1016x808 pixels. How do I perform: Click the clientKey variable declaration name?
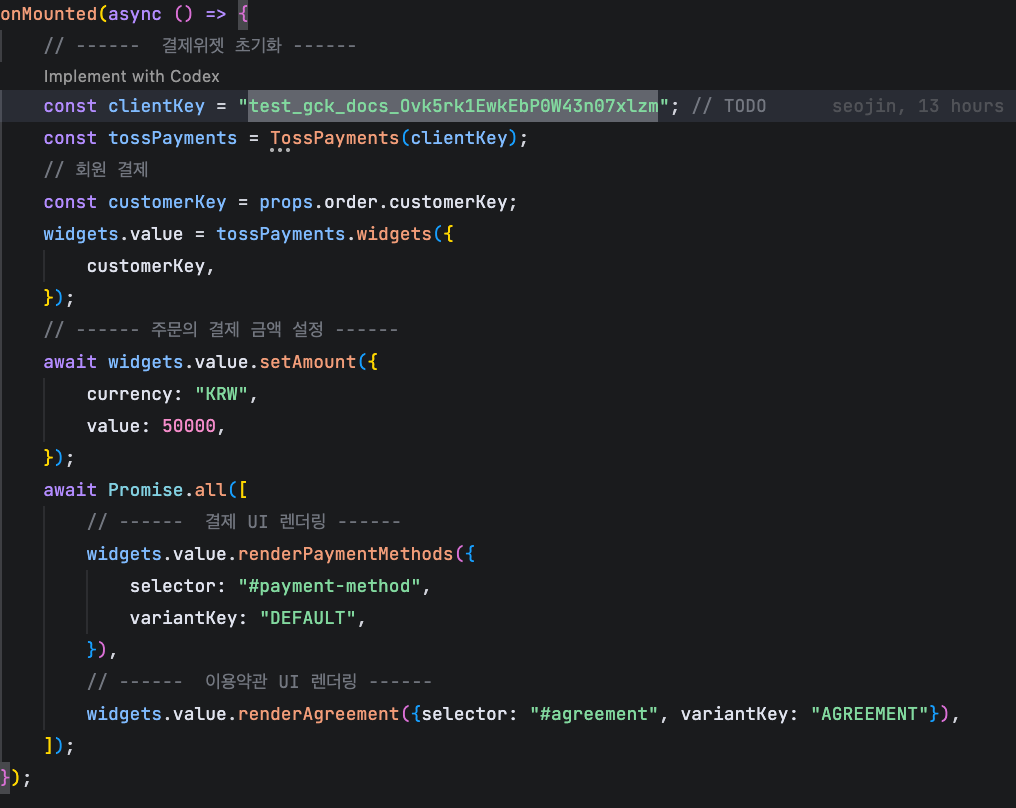click(x=156, y=106)
